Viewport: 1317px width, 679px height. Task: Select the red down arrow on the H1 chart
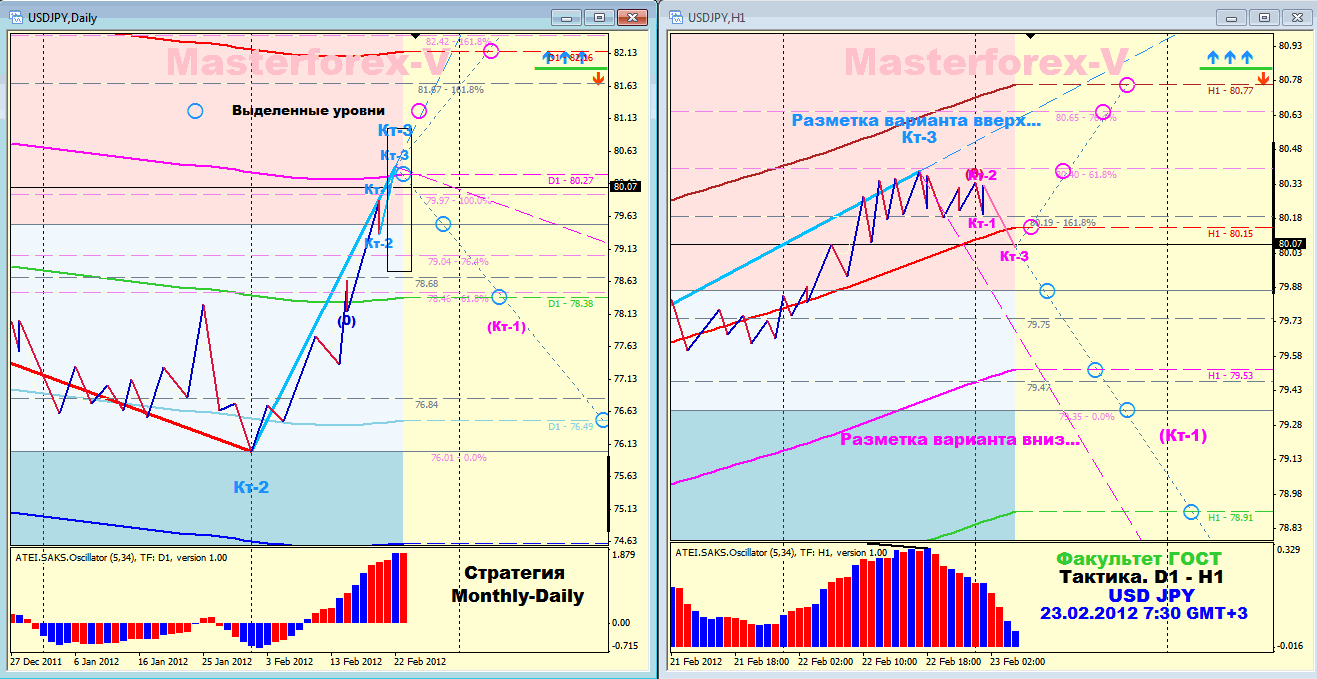[x=1263, y=77]
